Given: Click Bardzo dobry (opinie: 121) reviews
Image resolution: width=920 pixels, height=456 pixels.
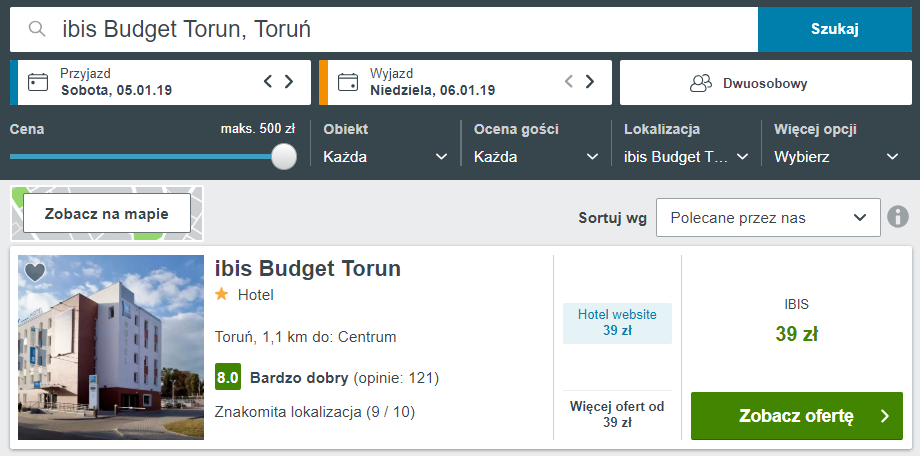Looking at the screenshot, I should (344, 378).
